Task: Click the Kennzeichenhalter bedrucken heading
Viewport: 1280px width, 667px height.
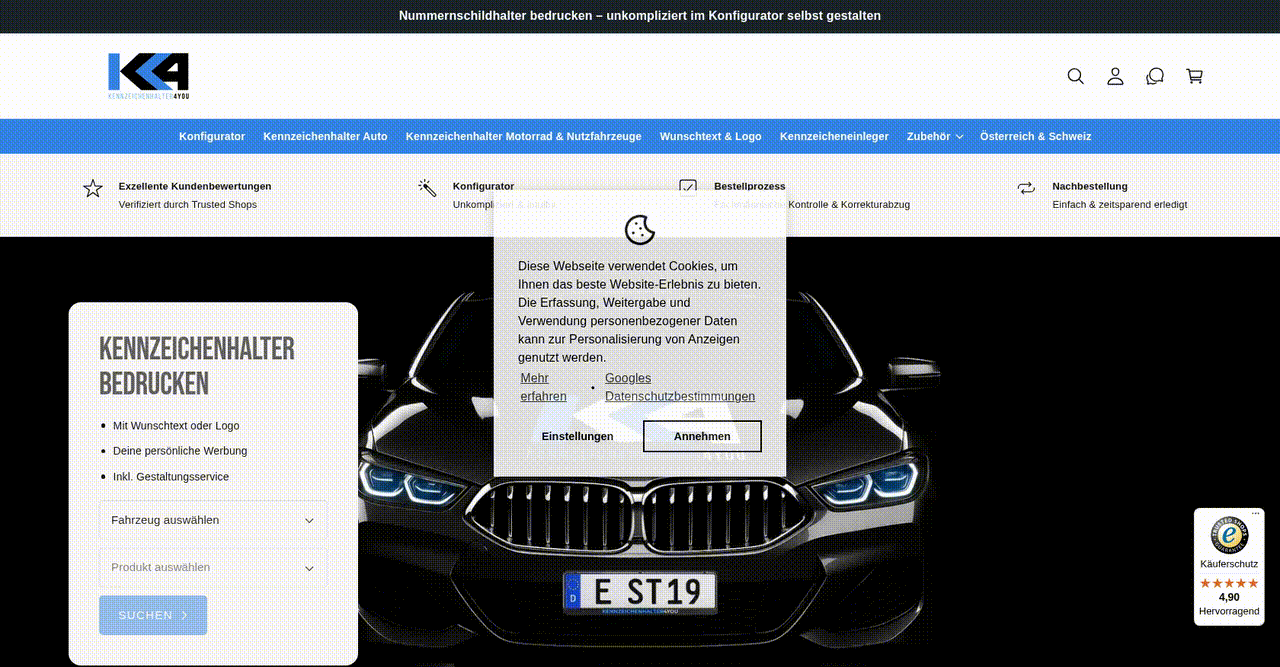Action: tap(197, 366)
